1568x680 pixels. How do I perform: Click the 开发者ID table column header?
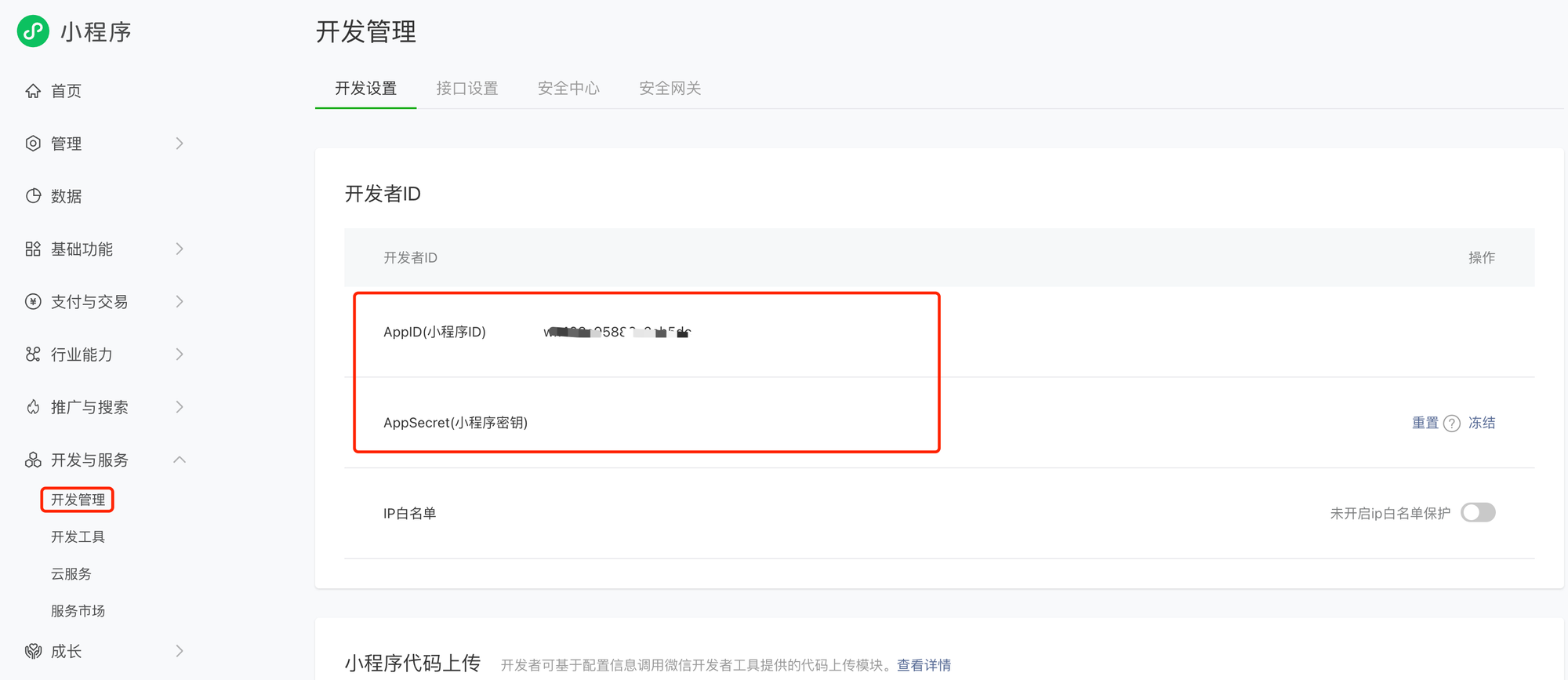click(x=410, y=257)
